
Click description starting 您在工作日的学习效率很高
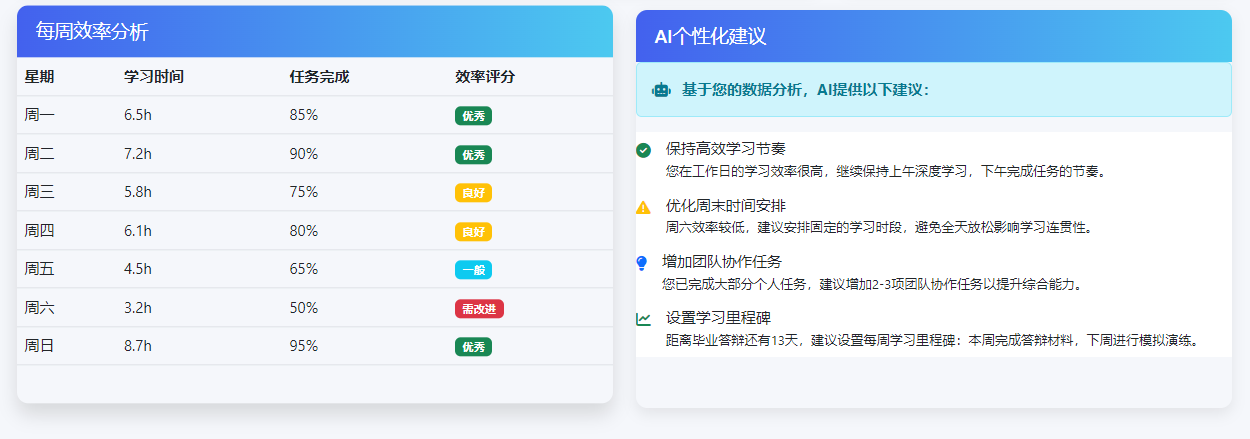(887, 171)
